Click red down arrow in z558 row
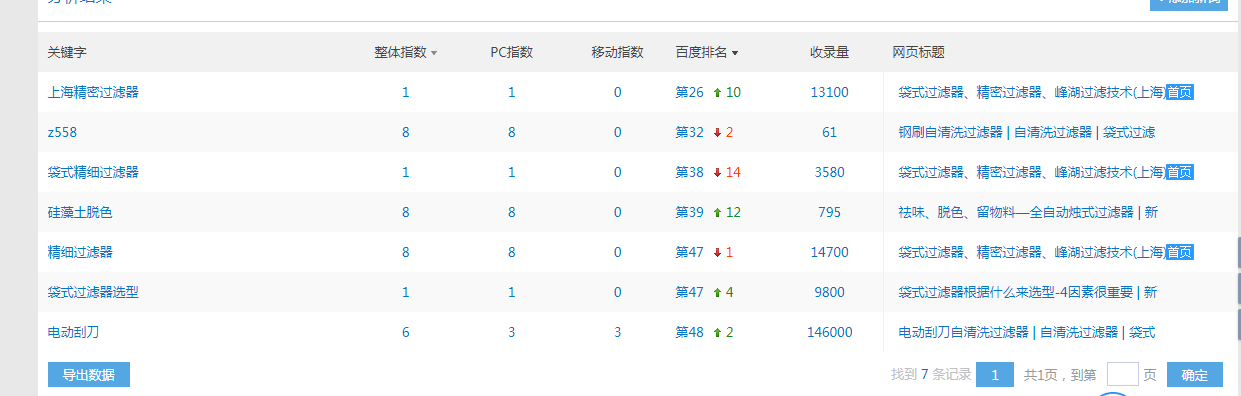 (x=717, y=132)
